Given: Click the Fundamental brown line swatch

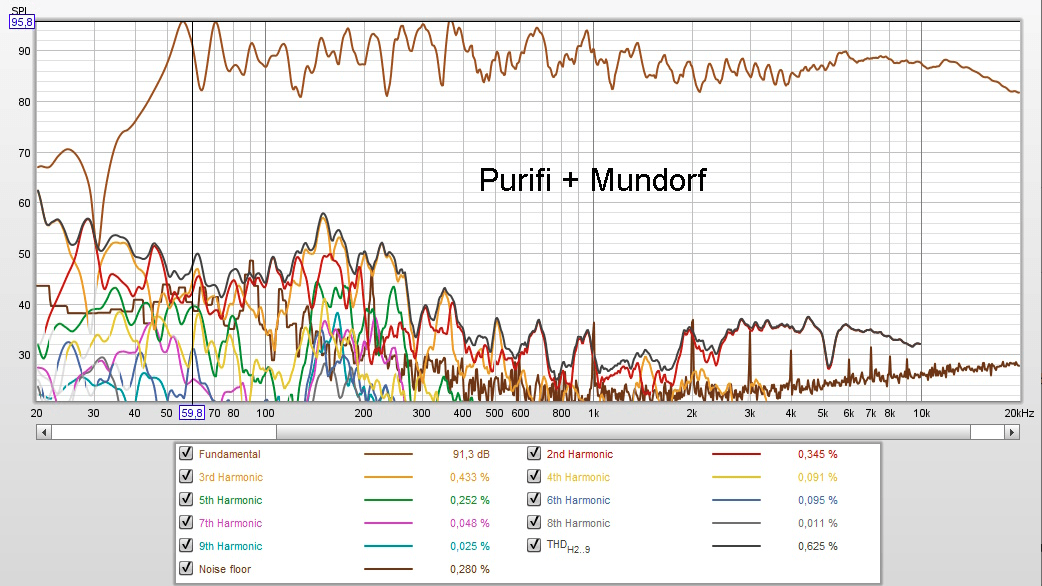Looking at the screenshot, I should click(x=388, y=454).
